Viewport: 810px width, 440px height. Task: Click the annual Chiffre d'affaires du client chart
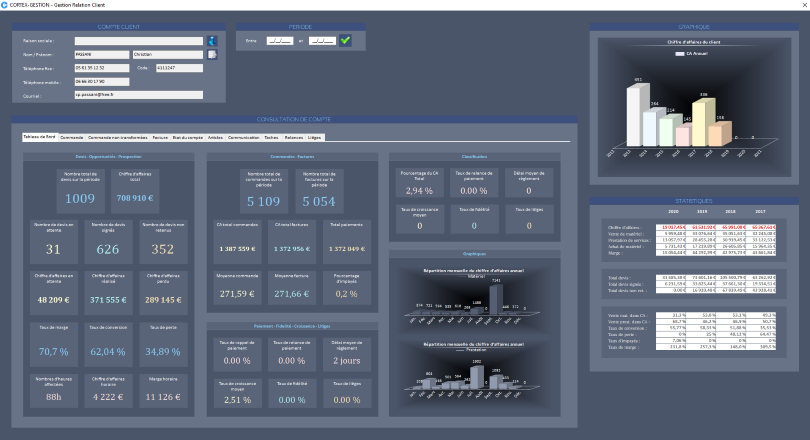(694, 107)
